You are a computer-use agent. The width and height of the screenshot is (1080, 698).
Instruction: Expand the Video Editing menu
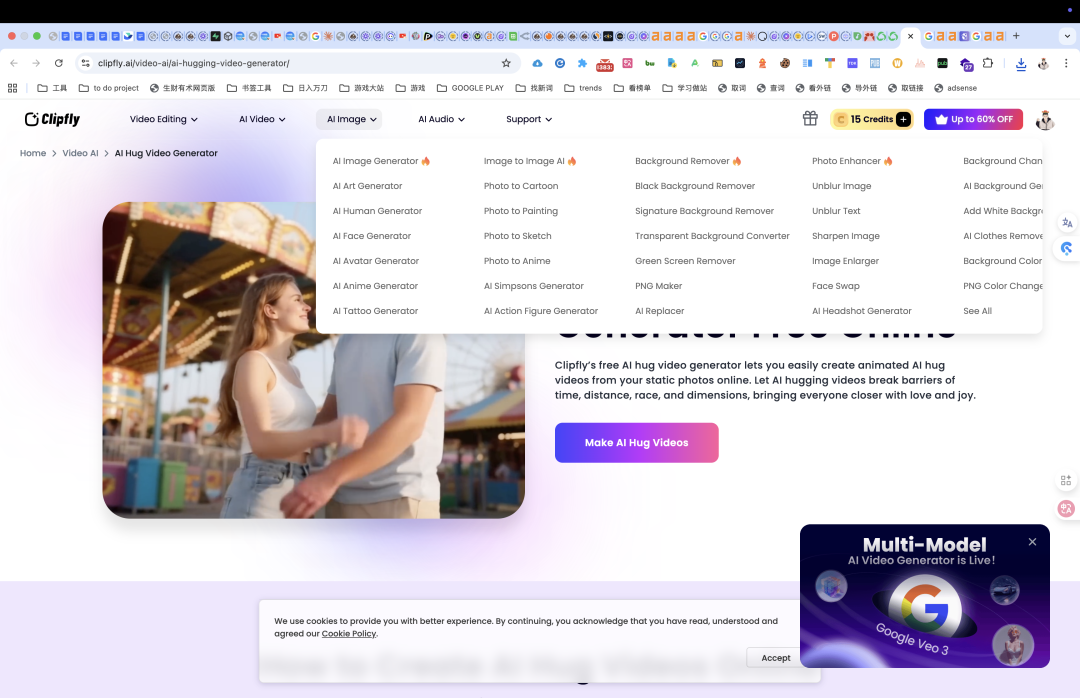pos(164,119)
